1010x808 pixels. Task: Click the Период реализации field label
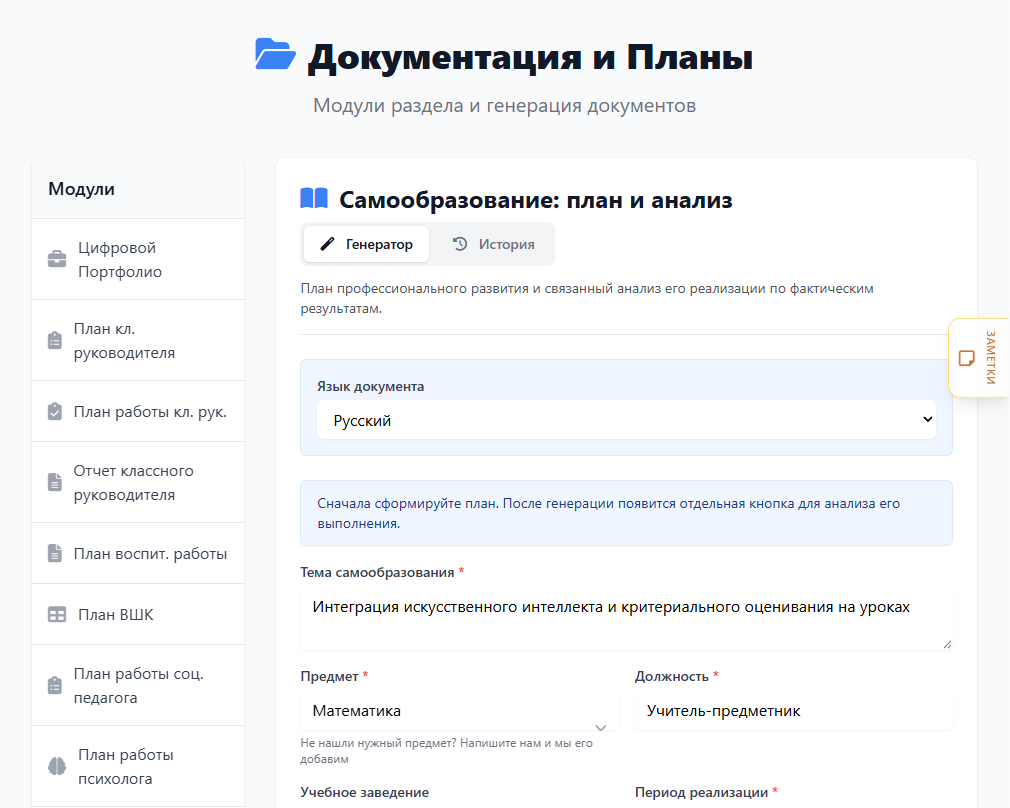701,792
